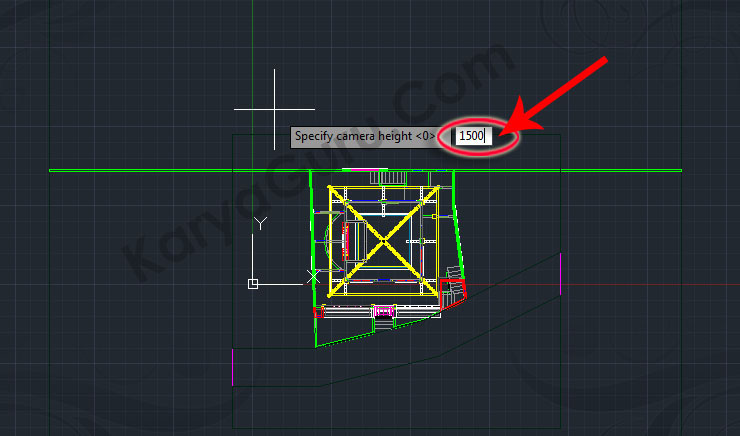Select the magenta stair block at bottom

(x=382, y=311)
